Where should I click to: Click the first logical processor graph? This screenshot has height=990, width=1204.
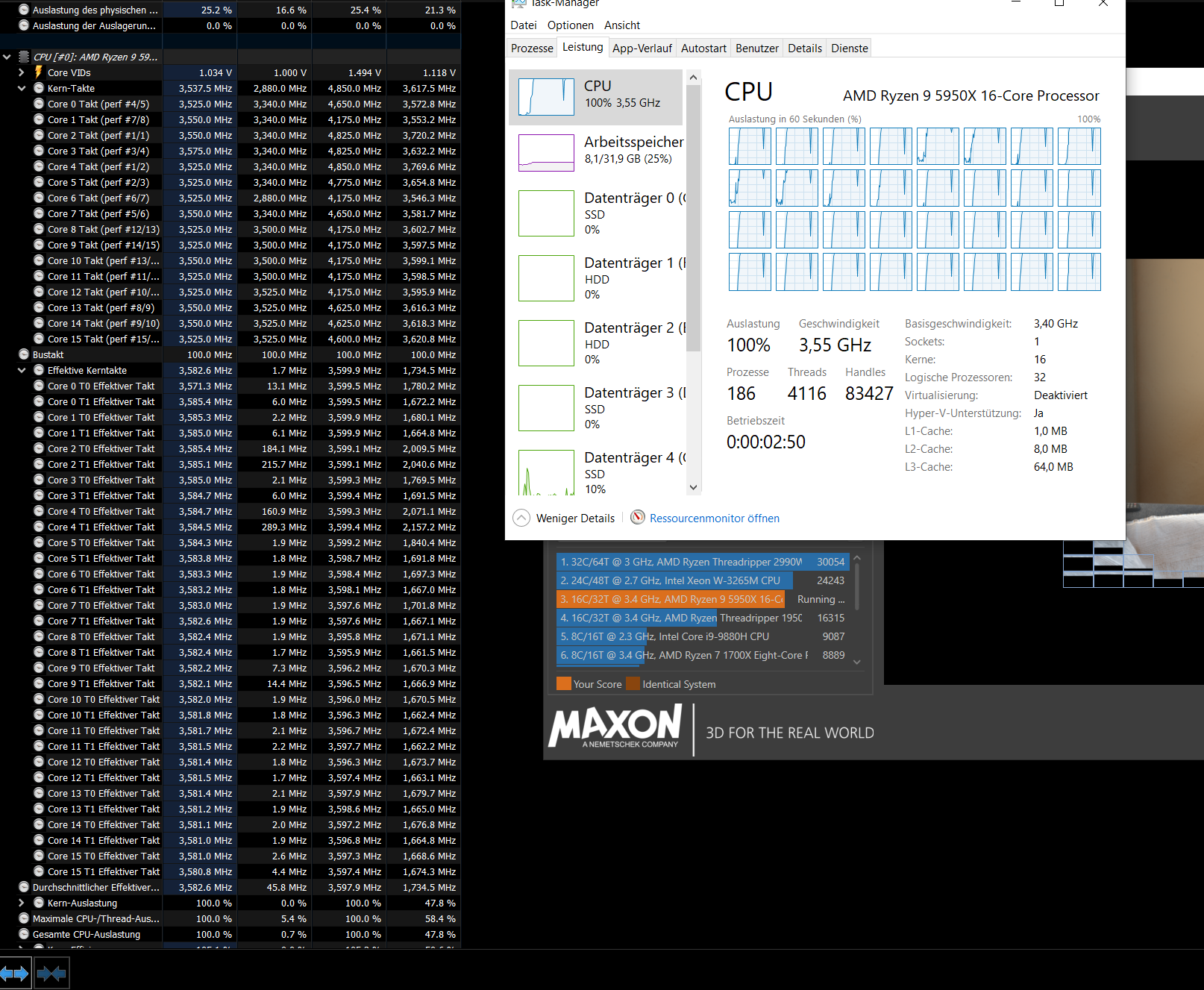tap(750, 146)
